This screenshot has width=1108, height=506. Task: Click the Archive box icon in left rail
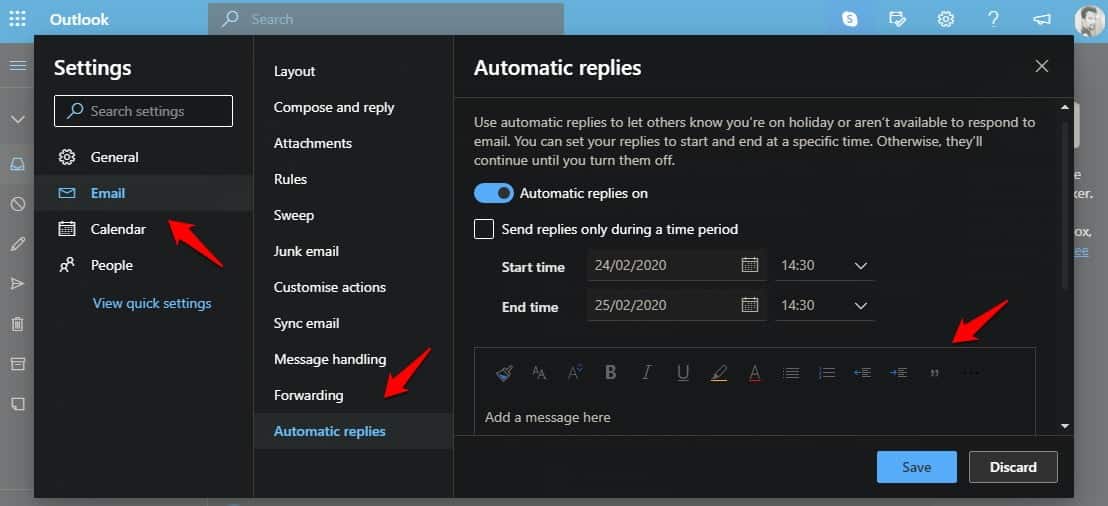pyautogui.click(x=18, y=364)
